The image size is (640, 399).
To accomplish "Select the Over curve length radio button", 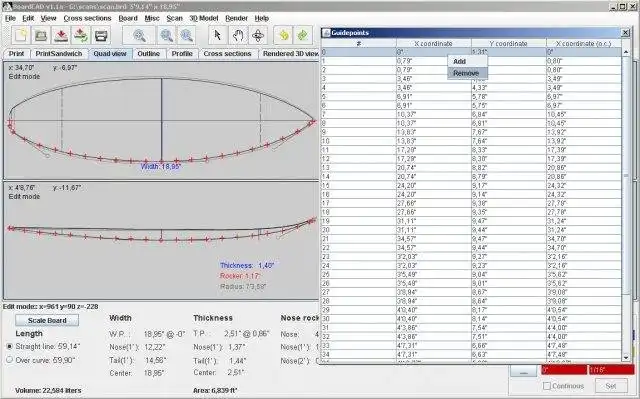I will tap(9, 360).
